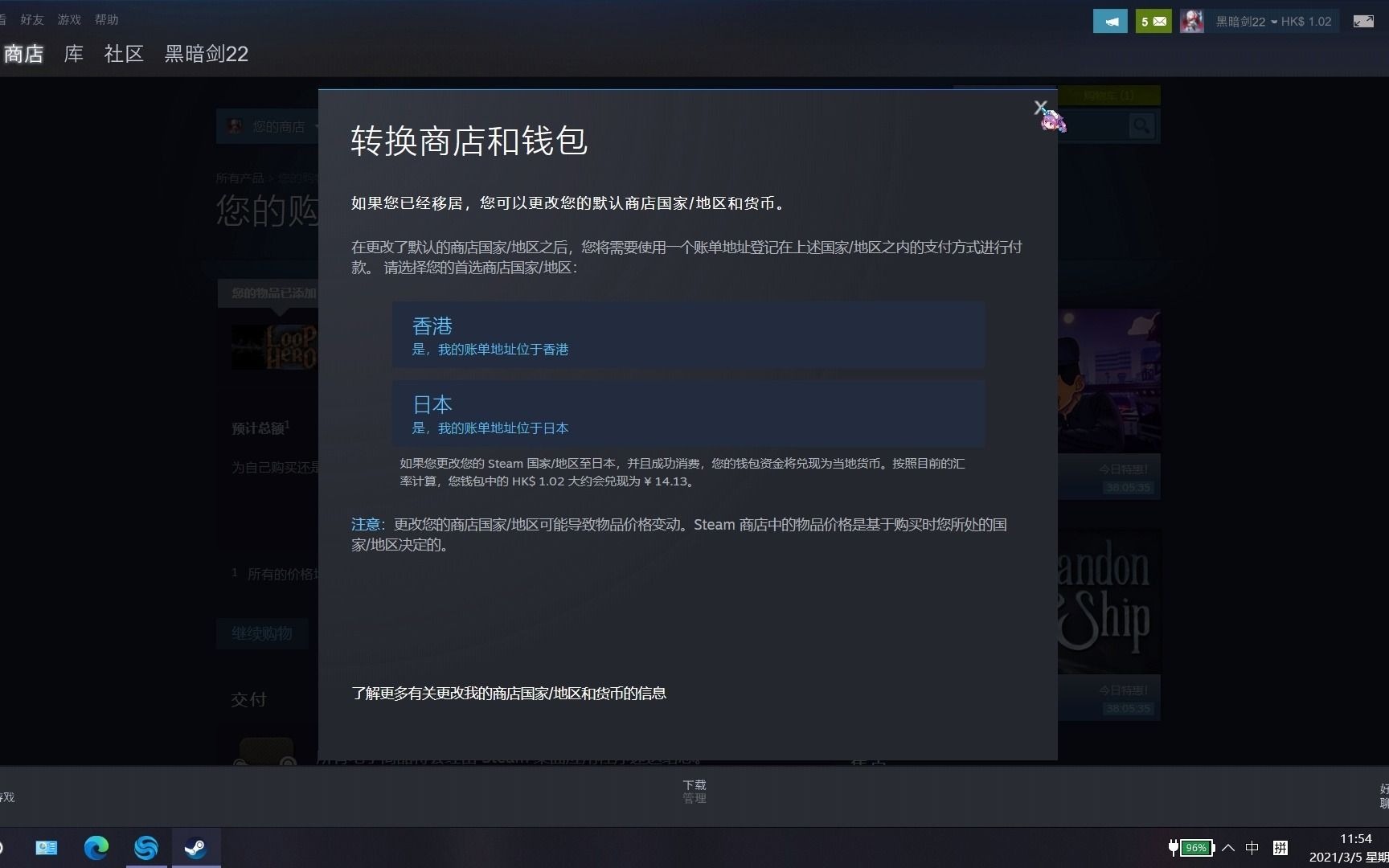Open 下载 管理 at bottom bar

coord(694,791)
